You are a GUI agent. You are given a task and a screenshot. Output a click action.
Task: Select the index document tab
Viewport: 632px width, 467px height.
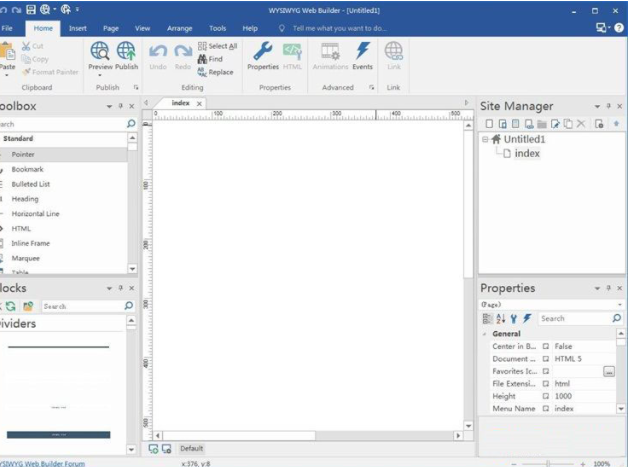180,103
